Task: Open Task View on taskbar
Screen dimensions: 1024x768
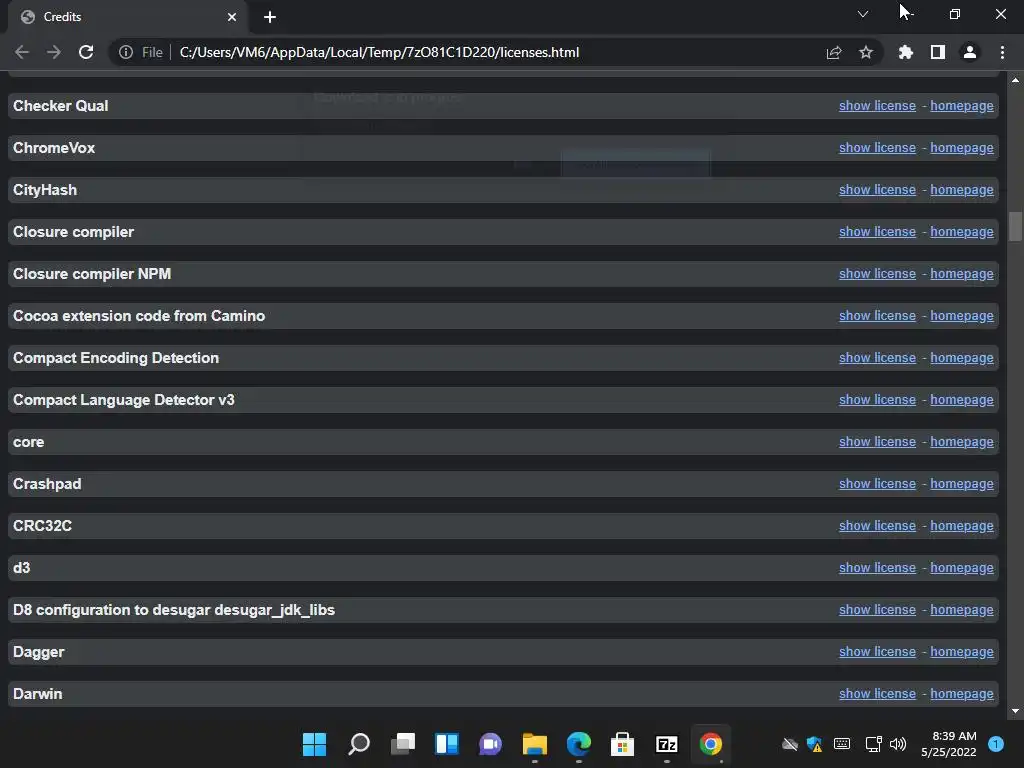Action: point(403,744)
